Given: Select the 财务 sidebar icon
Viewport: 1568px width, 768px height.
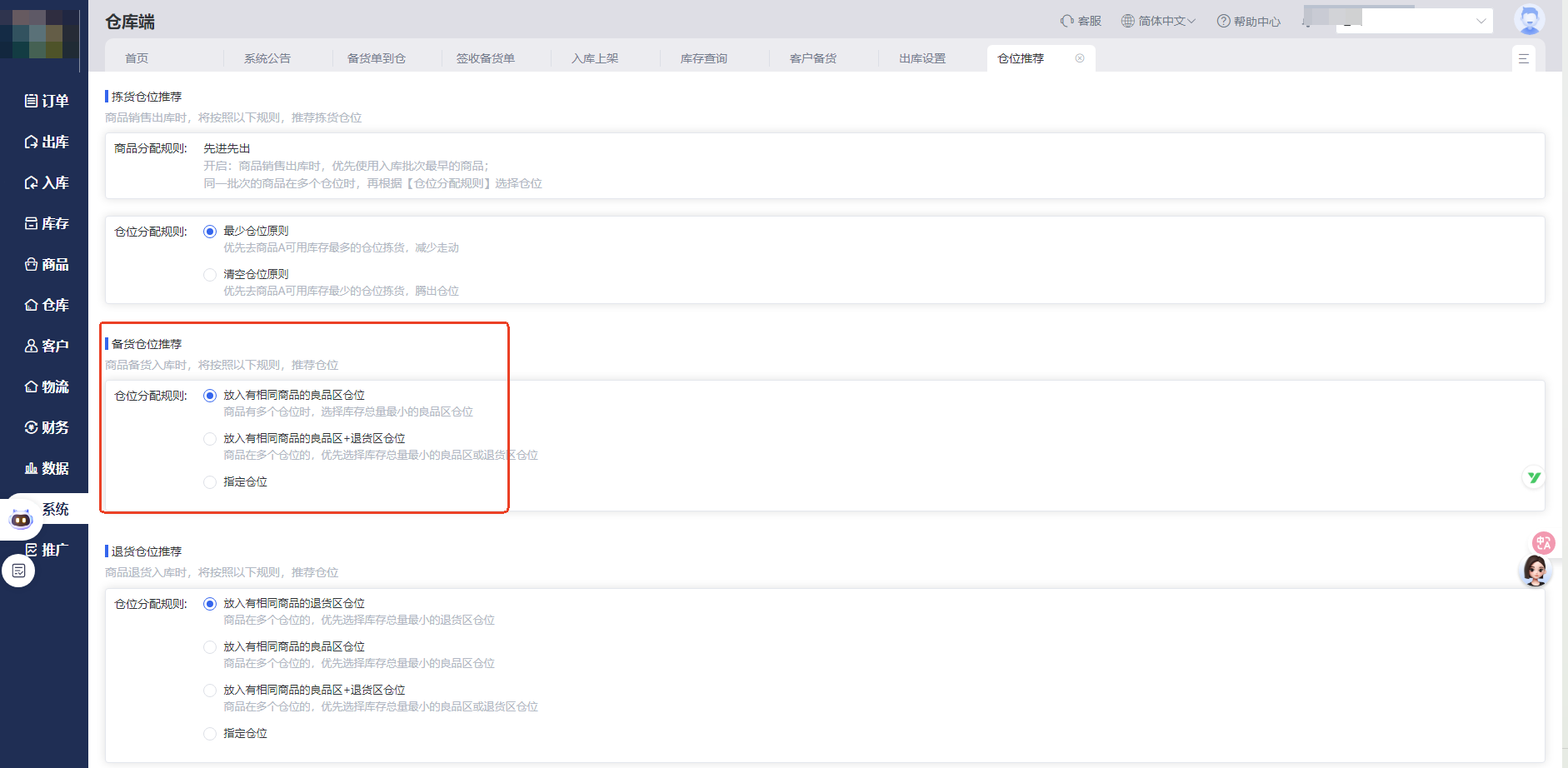Looking at the screenshot, I should pyautogui.click(x=46, y=426).
